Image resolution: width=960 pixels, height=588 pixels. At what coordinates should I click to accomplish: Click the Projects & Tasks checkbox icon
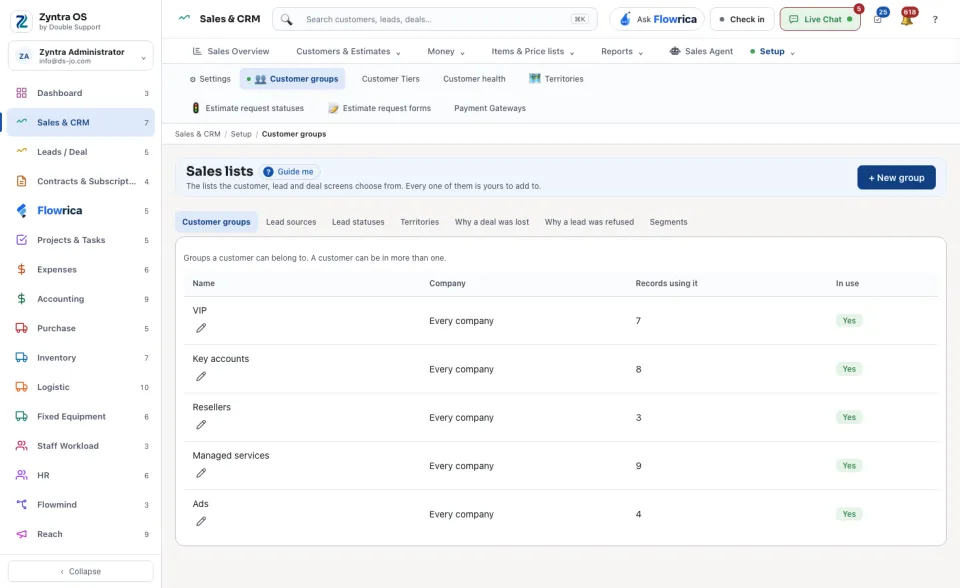[x=21, y=240]
